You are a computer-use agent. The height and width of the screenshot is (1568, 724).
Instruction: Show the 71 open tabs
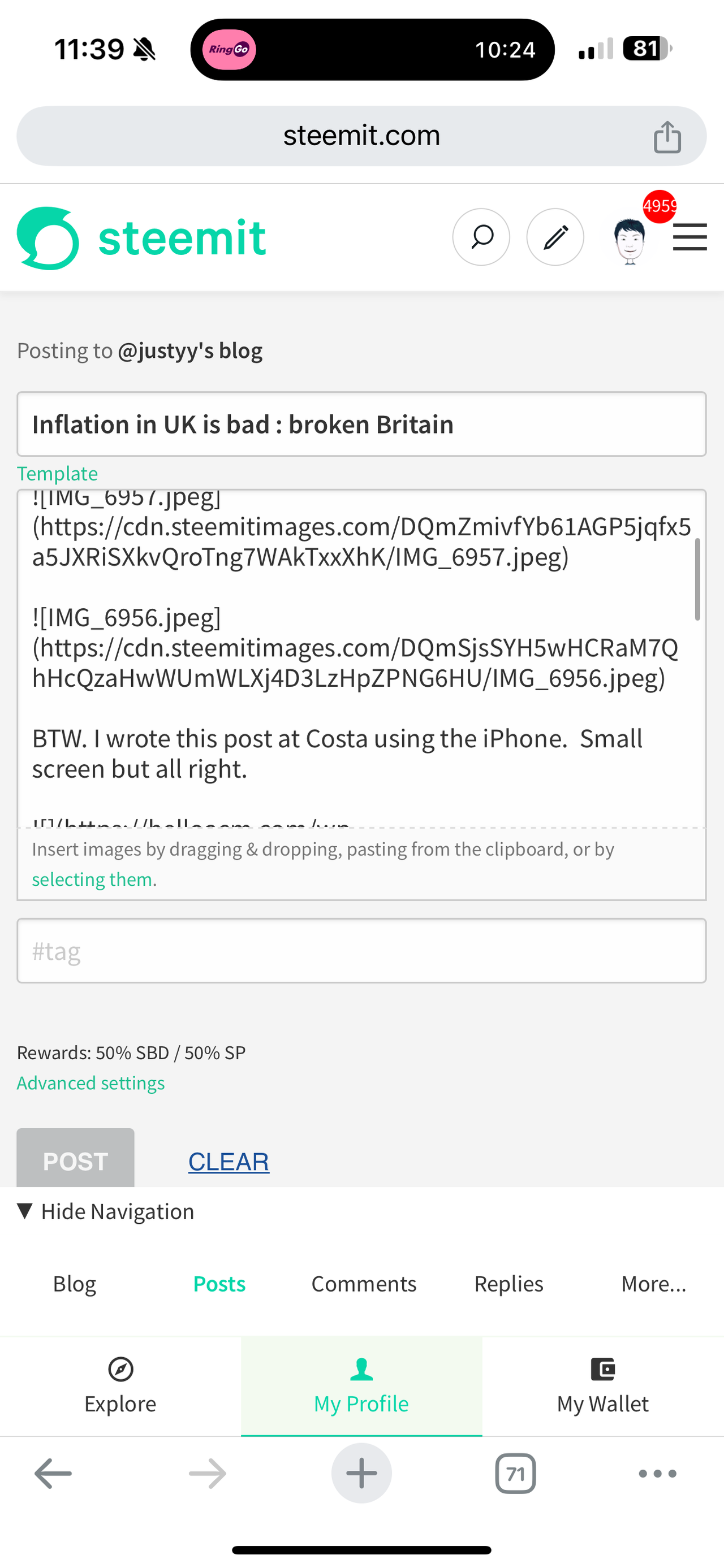tap(516, 1474)
